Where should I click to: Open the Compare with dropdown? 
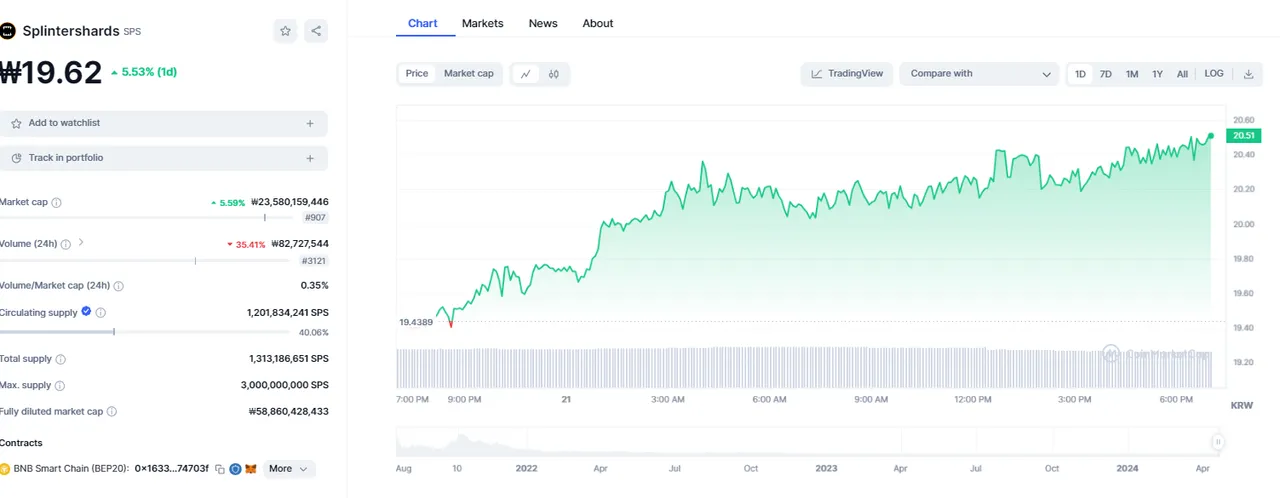click(979, 74)
